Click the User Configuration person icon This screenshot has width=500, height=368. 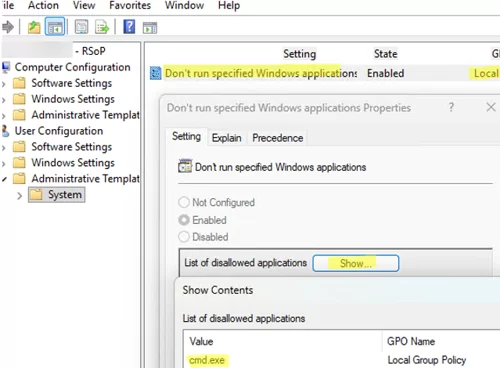pyautogui.click(x=5, y=131)
